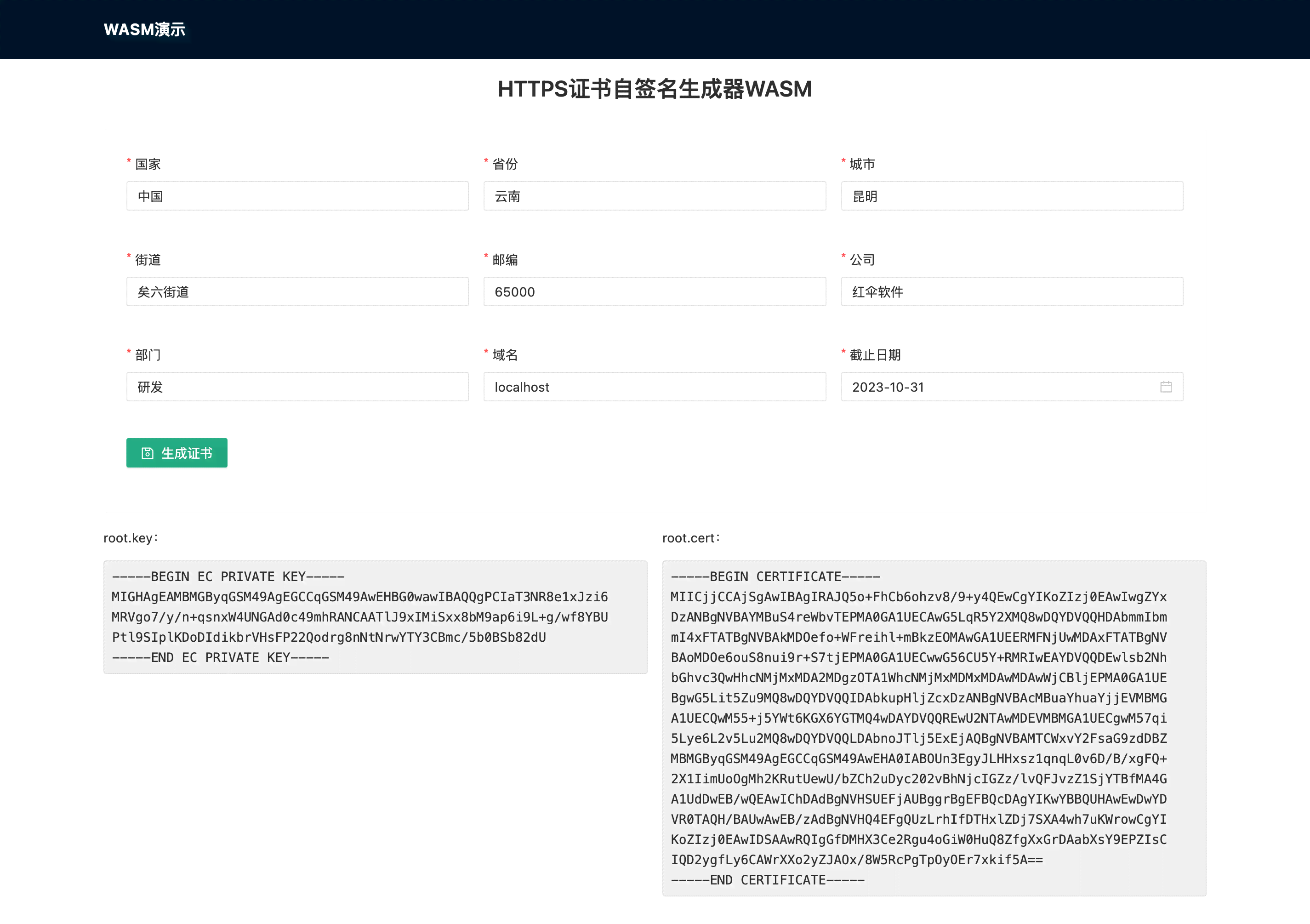Click the 邮编 field label

505,260
